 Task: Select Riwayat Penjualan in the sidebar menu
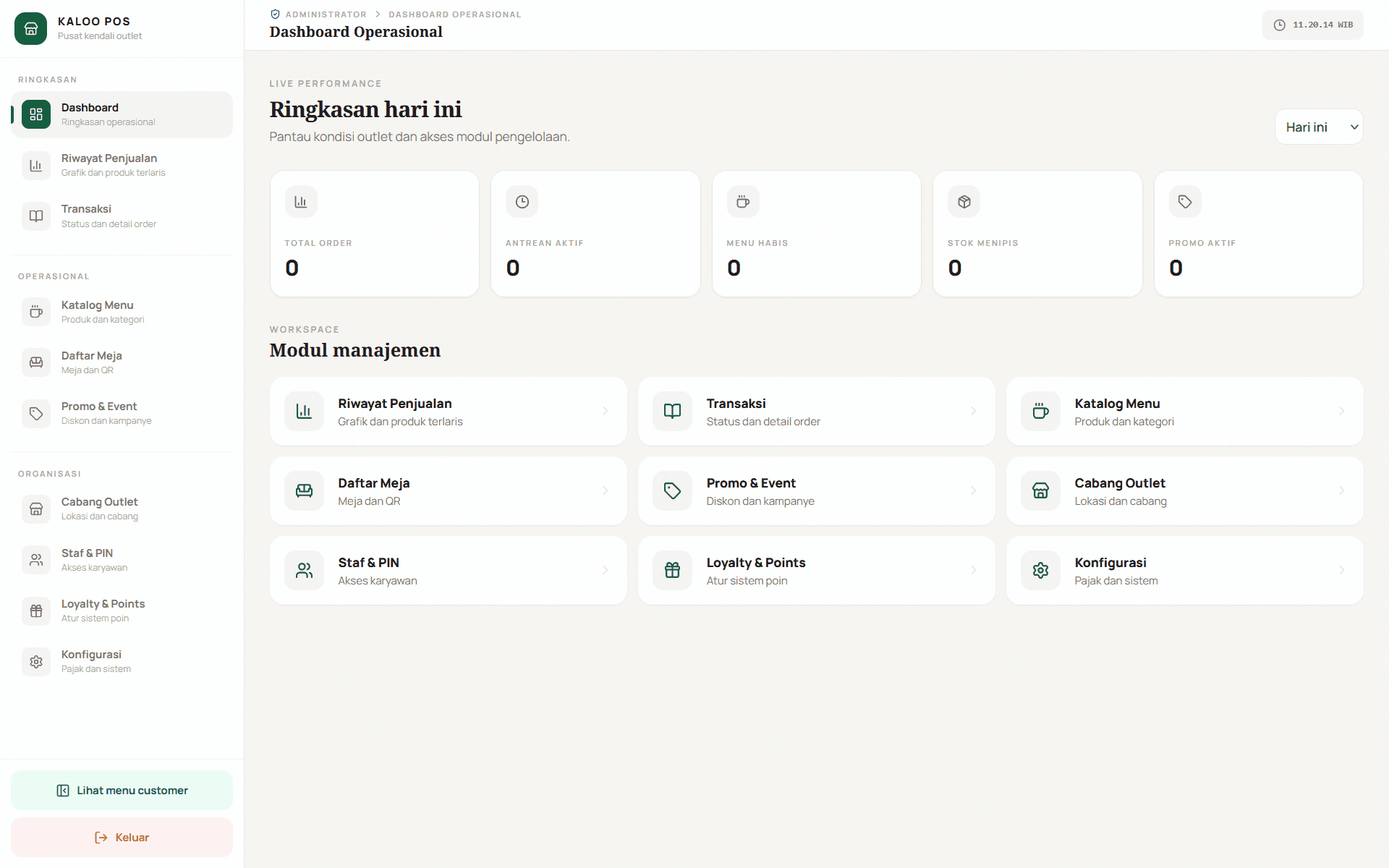[122, 166]
